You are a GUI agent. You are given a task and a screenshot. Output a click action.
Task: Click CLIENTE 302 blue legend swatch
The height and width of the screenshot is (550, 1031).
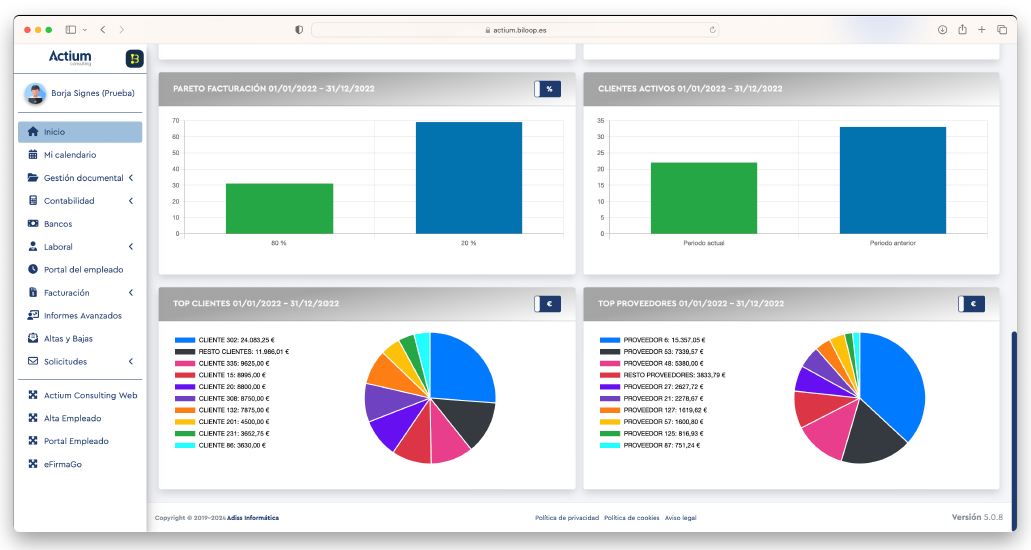(x=185, y=340)
